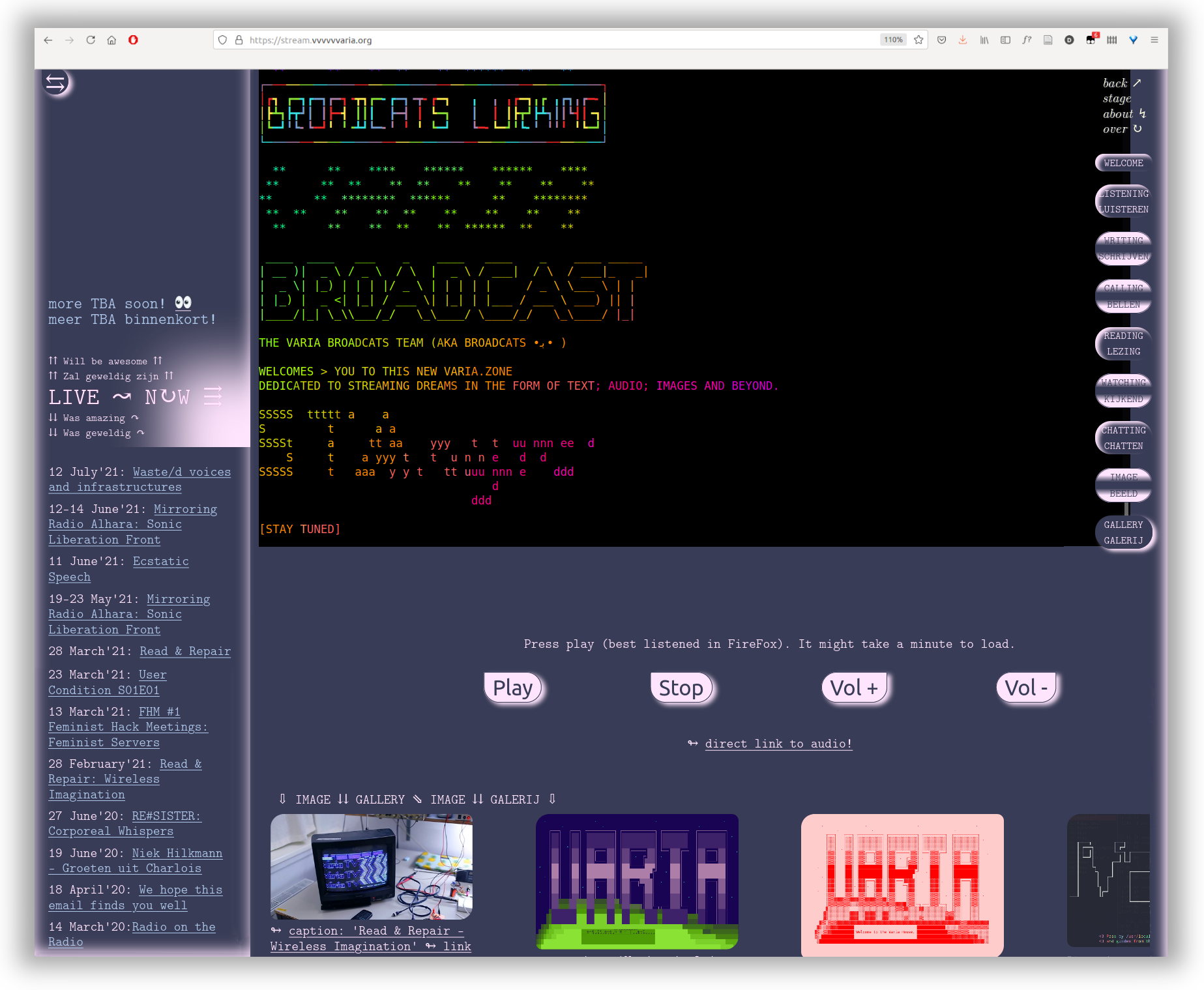Open the Library bookshelf icon
Image resolution: width=1204 pixels, height=990 pixels.
(984, 40)
